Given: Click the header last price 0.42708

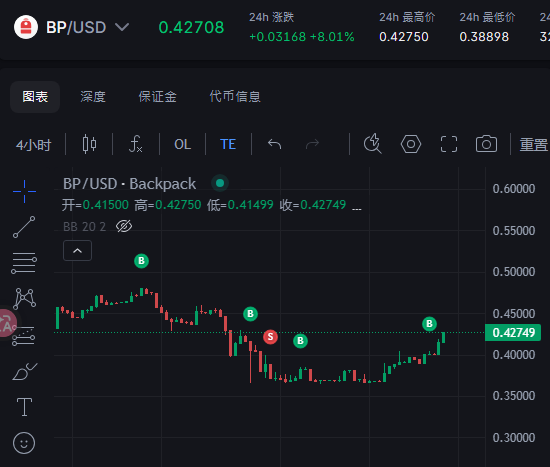Looking at the screenshot, I should (191, 27).
